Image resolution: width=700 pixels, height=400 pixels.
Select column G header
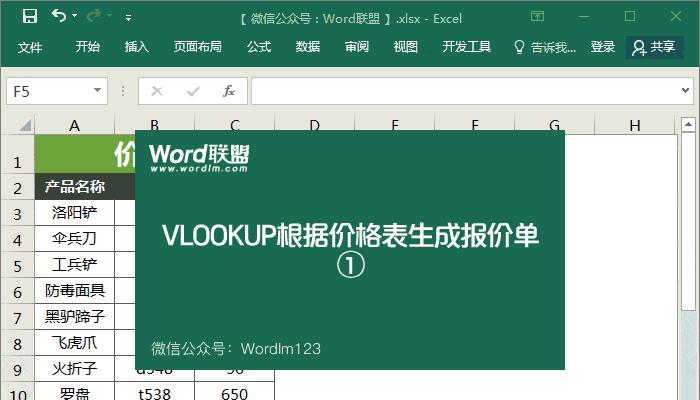point(554,124)
